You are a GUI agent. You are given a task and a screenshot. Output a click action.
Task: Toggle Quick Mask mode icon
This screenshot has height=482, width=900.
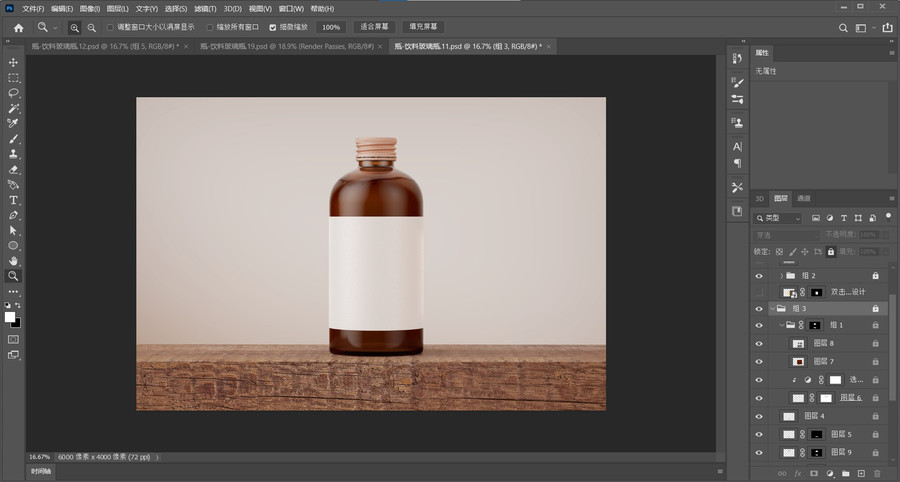(x=13, y=340)
